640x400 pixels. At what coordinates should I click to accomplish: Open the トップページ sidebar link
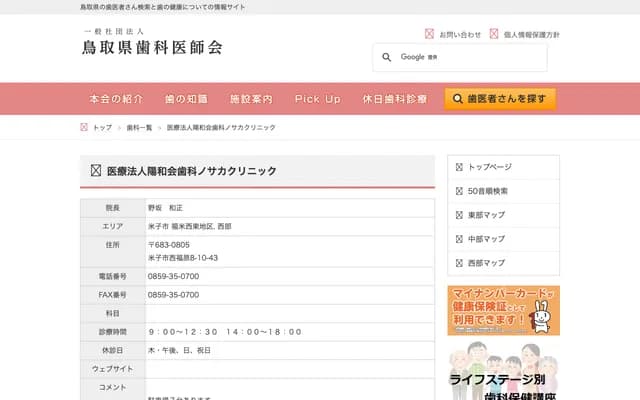tap(489, 167)
